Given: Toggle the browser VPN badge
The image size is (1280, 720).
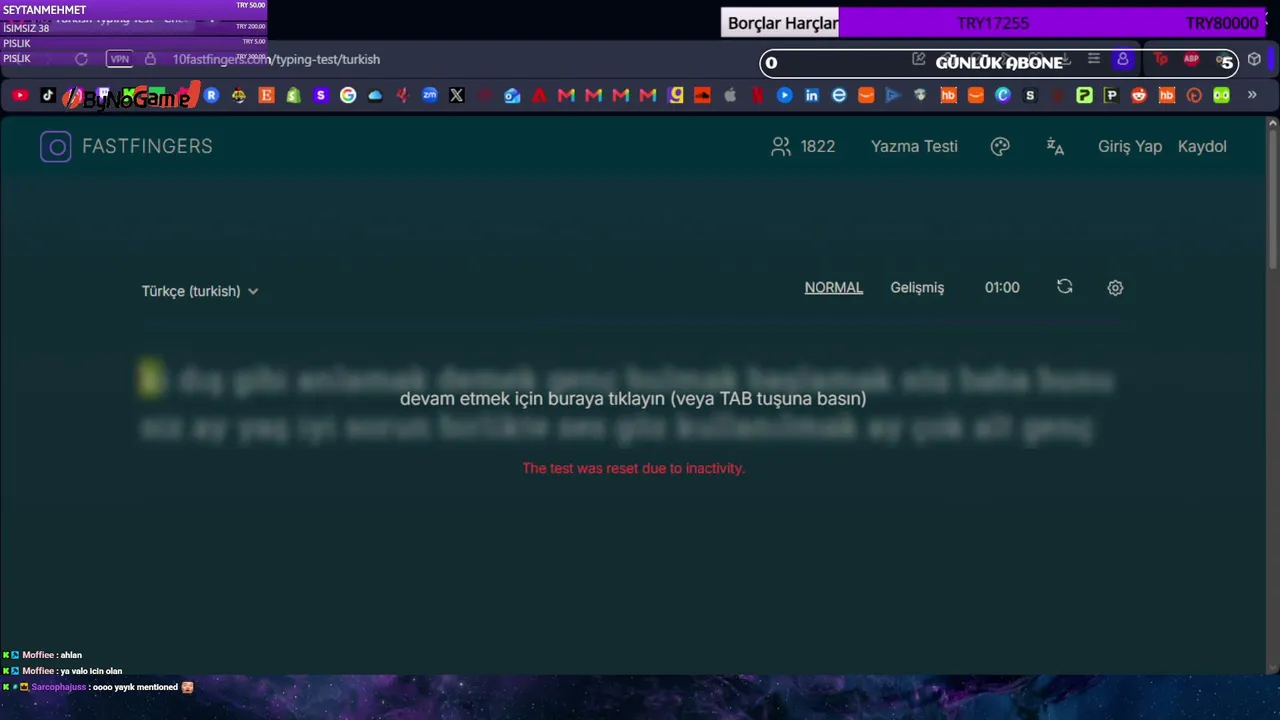Looking at the screenshot, I should (120, 59).
